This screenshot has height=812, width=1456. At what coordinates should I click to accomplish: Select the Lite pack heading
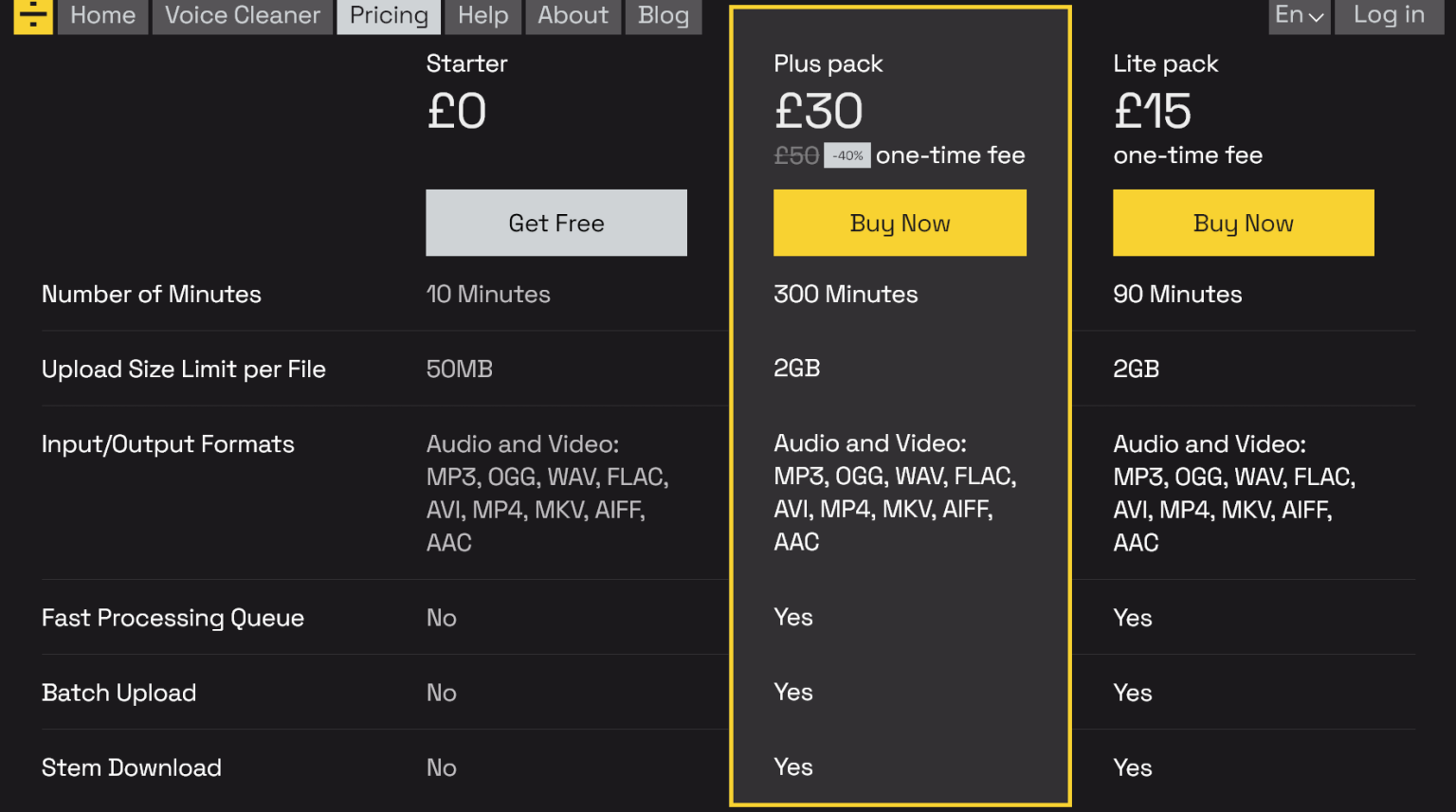pos(1165,63)
